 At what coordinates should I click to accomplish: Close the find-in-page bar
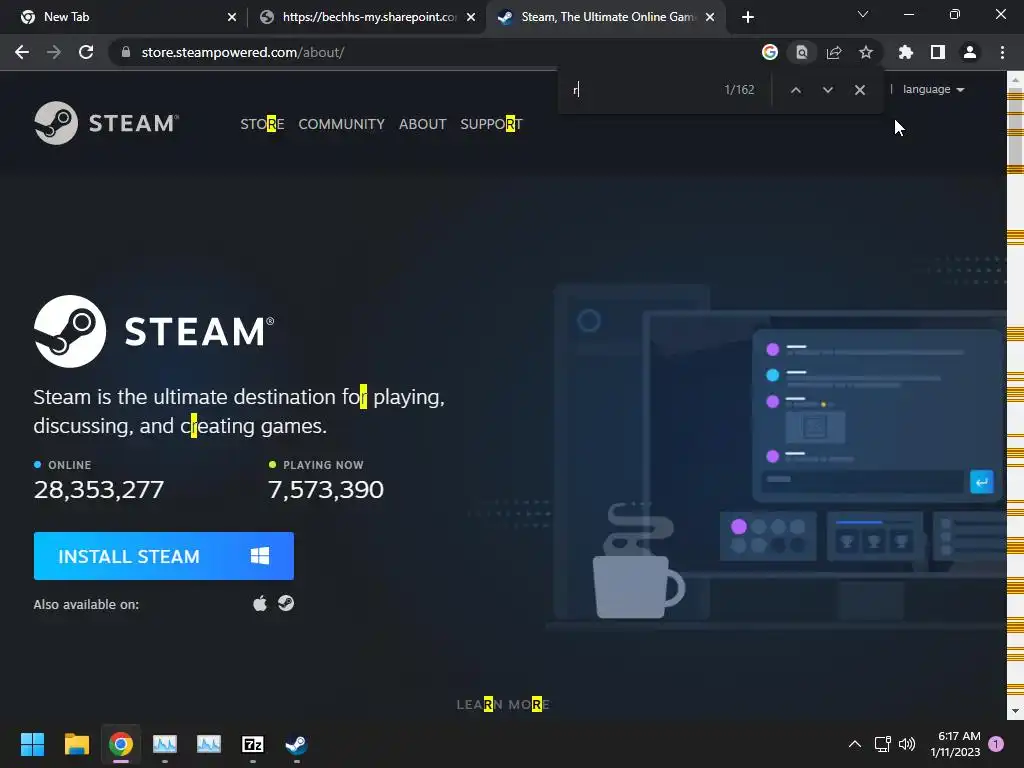860,90
